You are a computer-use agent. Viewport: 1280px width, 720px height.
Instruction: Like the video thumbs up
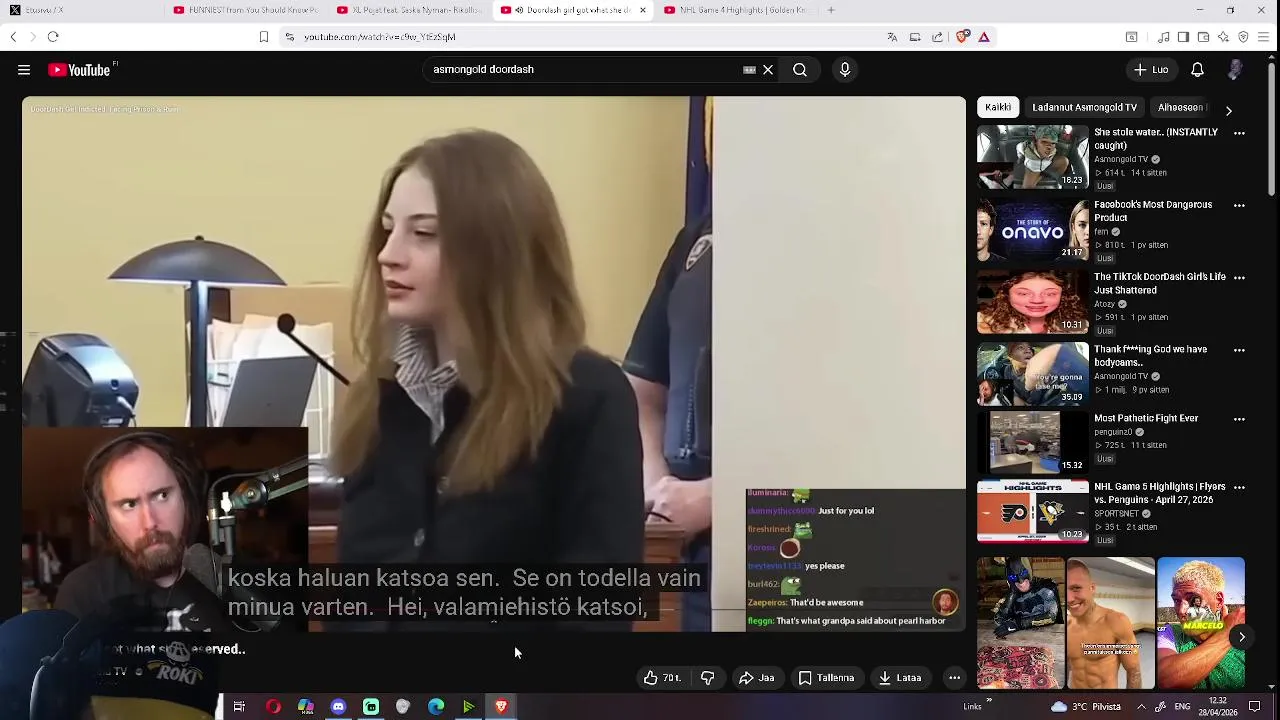662,678
